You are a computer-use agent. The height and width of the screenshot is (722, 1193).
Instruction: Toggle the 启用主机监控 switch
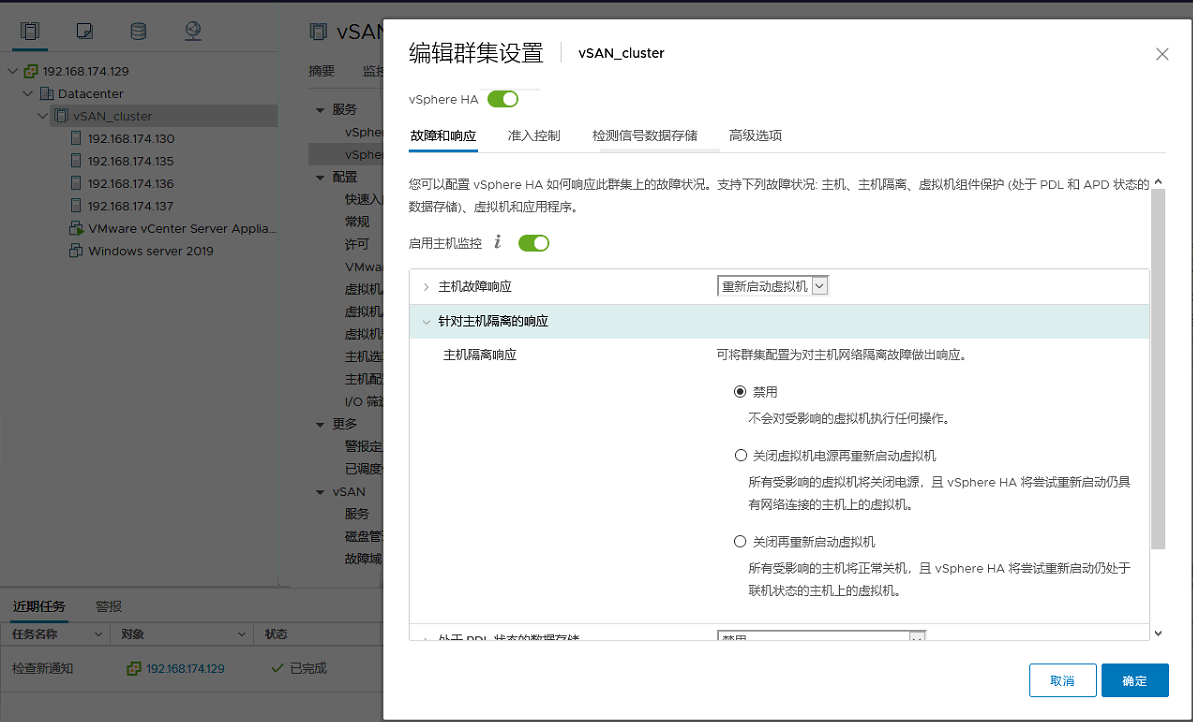pos(533,243)
